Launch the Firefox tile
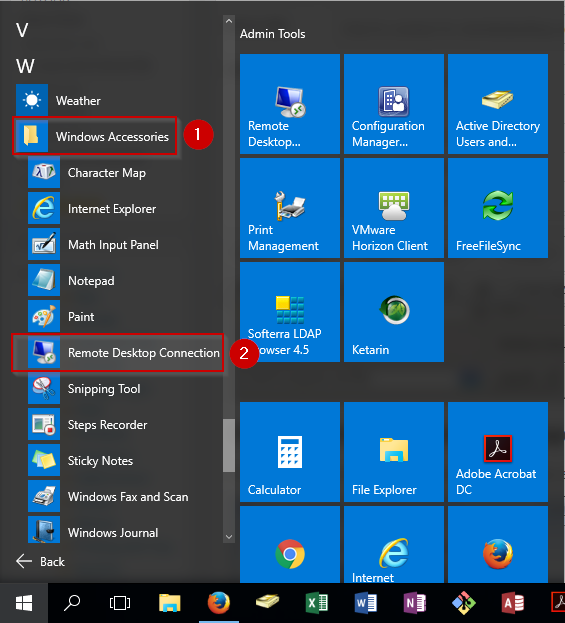The height and width of the screenshot is (623, 565). [498, 545]
